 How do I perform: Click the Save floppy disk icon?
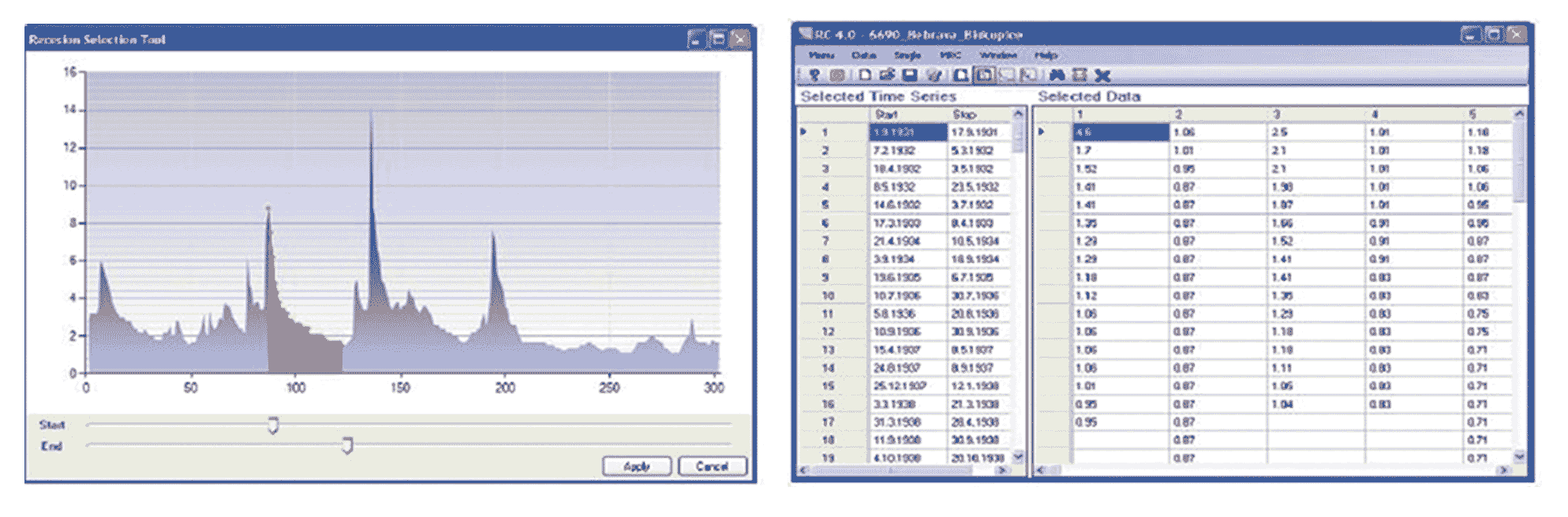click(x=910, y=75)
